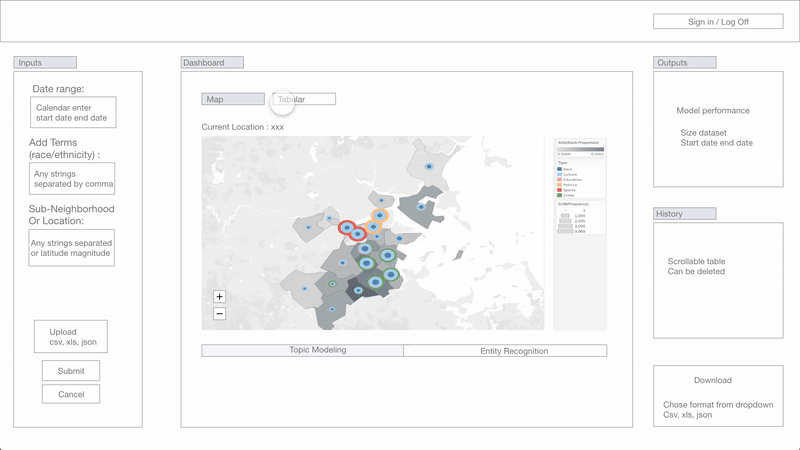Click the Culture light-blue legend swatch
This screenshot has width=800, height=450.
pyautogui.click(x=559, y=174)
